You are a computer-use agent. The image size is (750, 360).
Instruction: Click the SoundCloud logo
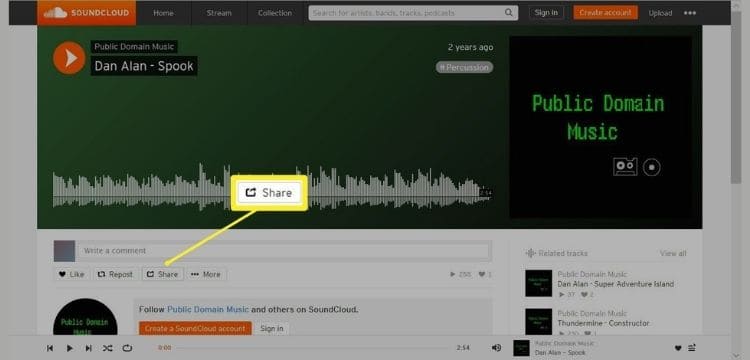(x=87, y=13)
